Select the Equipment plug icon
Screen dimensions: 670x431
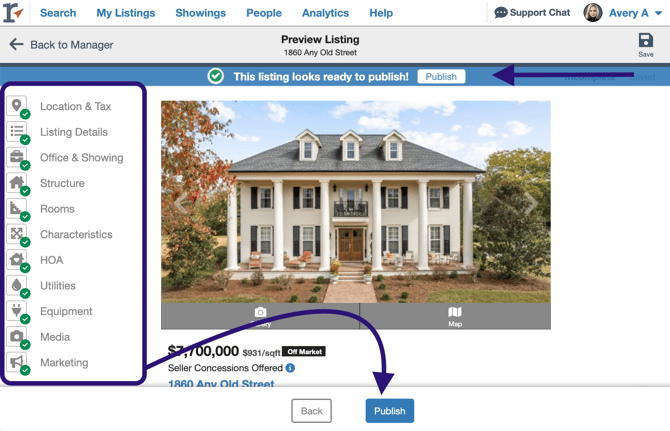pyautogui.click(x=17, y=310)
